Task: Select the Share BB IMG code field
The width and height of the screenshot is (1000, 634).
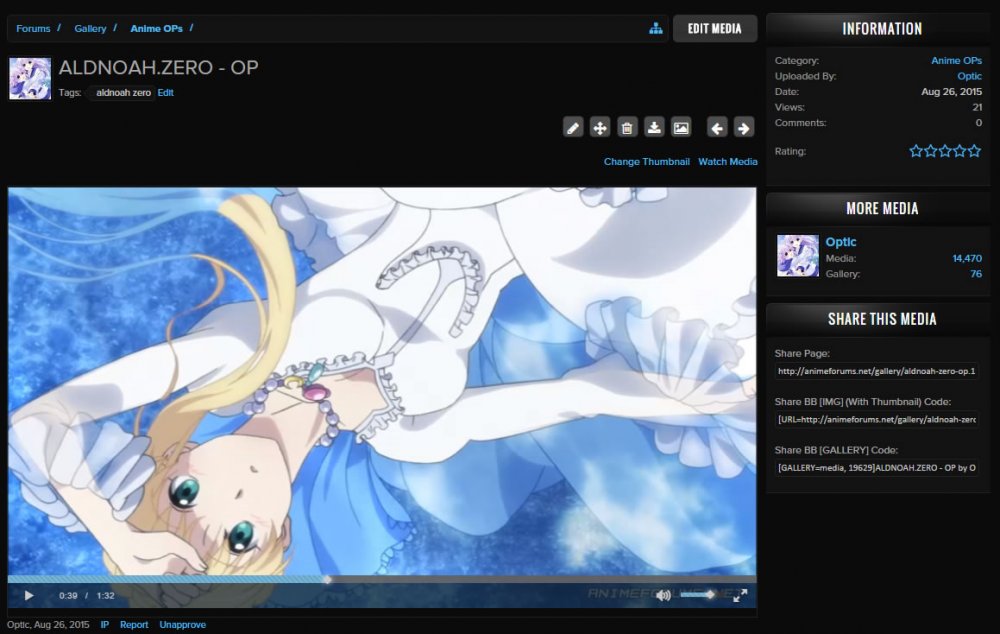Action: point(877,420)
